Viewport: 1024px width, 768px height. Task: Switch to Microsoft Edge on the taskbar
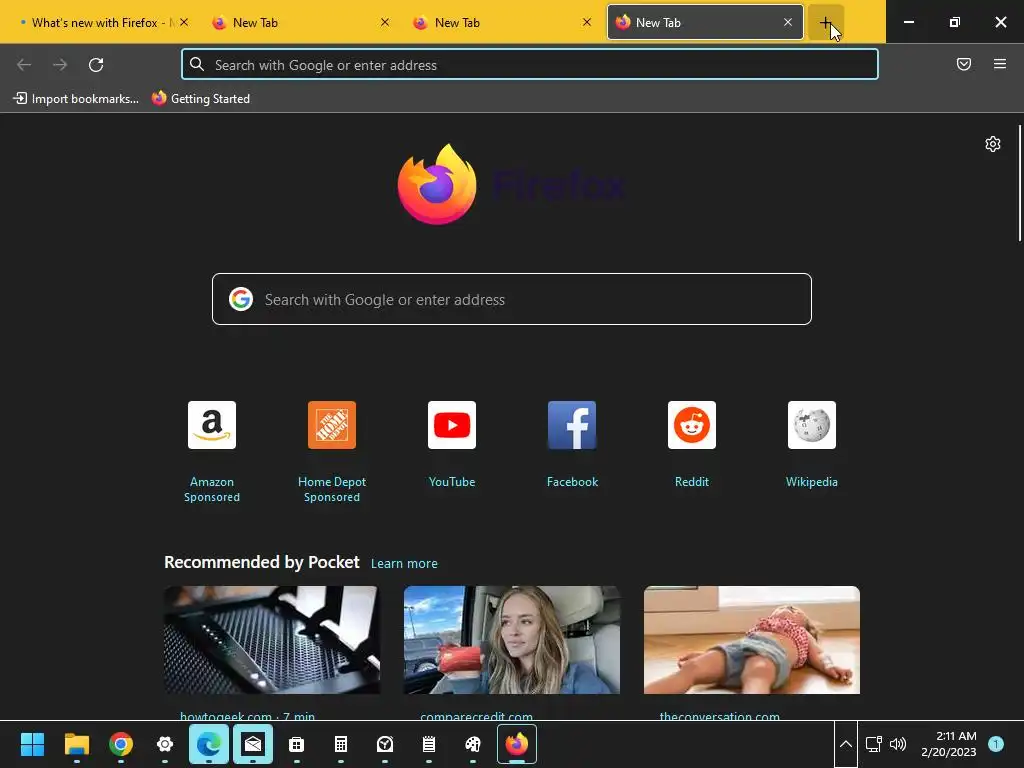click(x=209, y=744)
